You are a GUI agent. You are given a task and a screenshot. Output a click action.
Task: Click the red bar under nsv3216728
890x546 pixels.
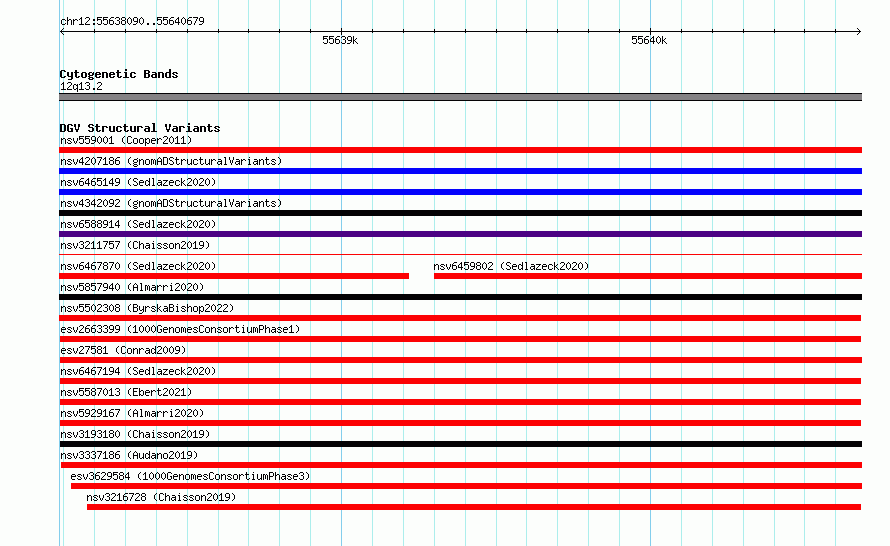(x=474, y=507)
